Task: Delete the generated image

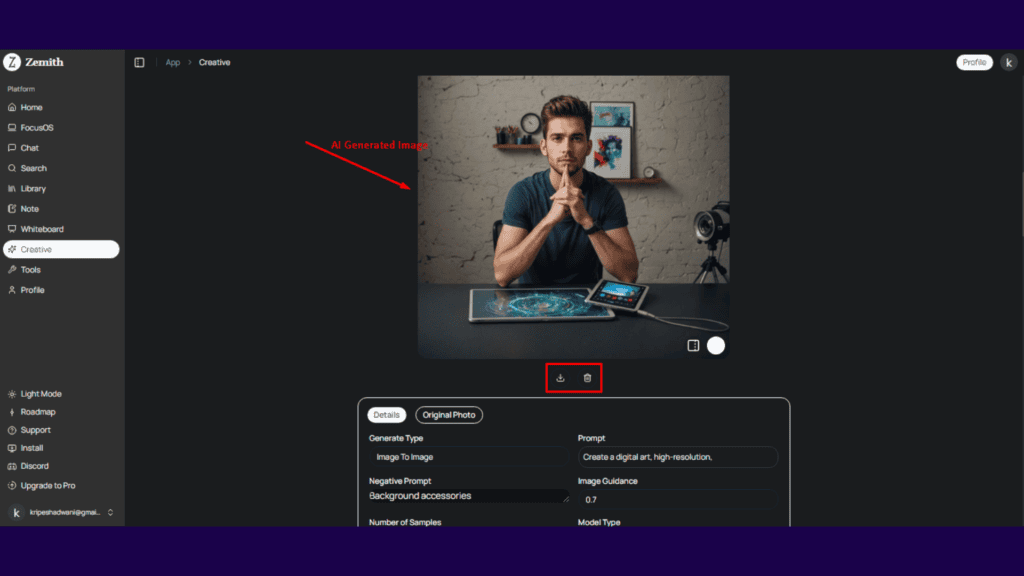Action: pos(588,378)
